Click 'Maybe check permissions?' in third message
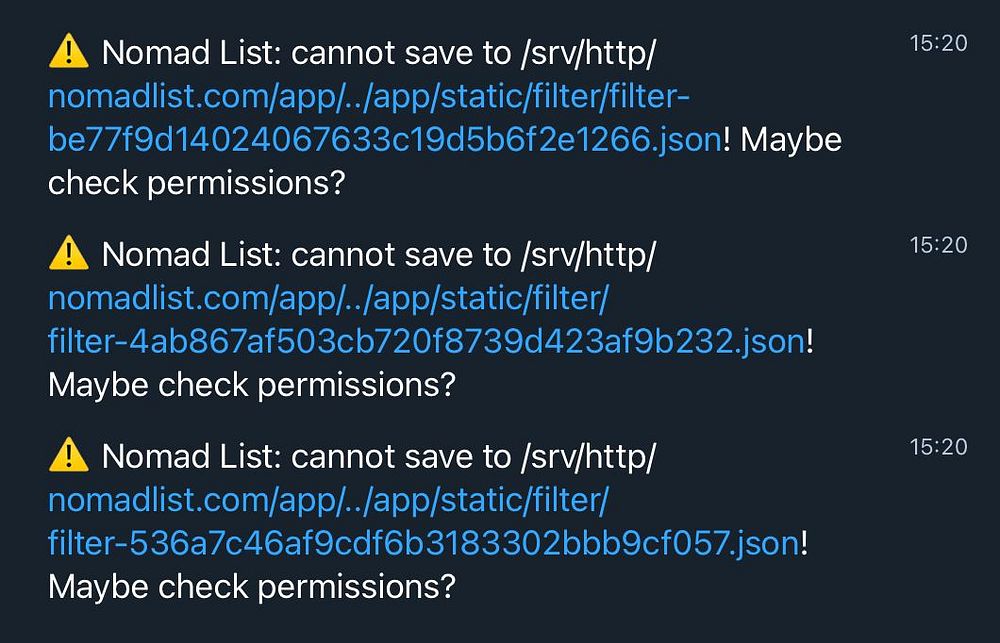This screenshot has height=643, width=1000. (252, 588)
